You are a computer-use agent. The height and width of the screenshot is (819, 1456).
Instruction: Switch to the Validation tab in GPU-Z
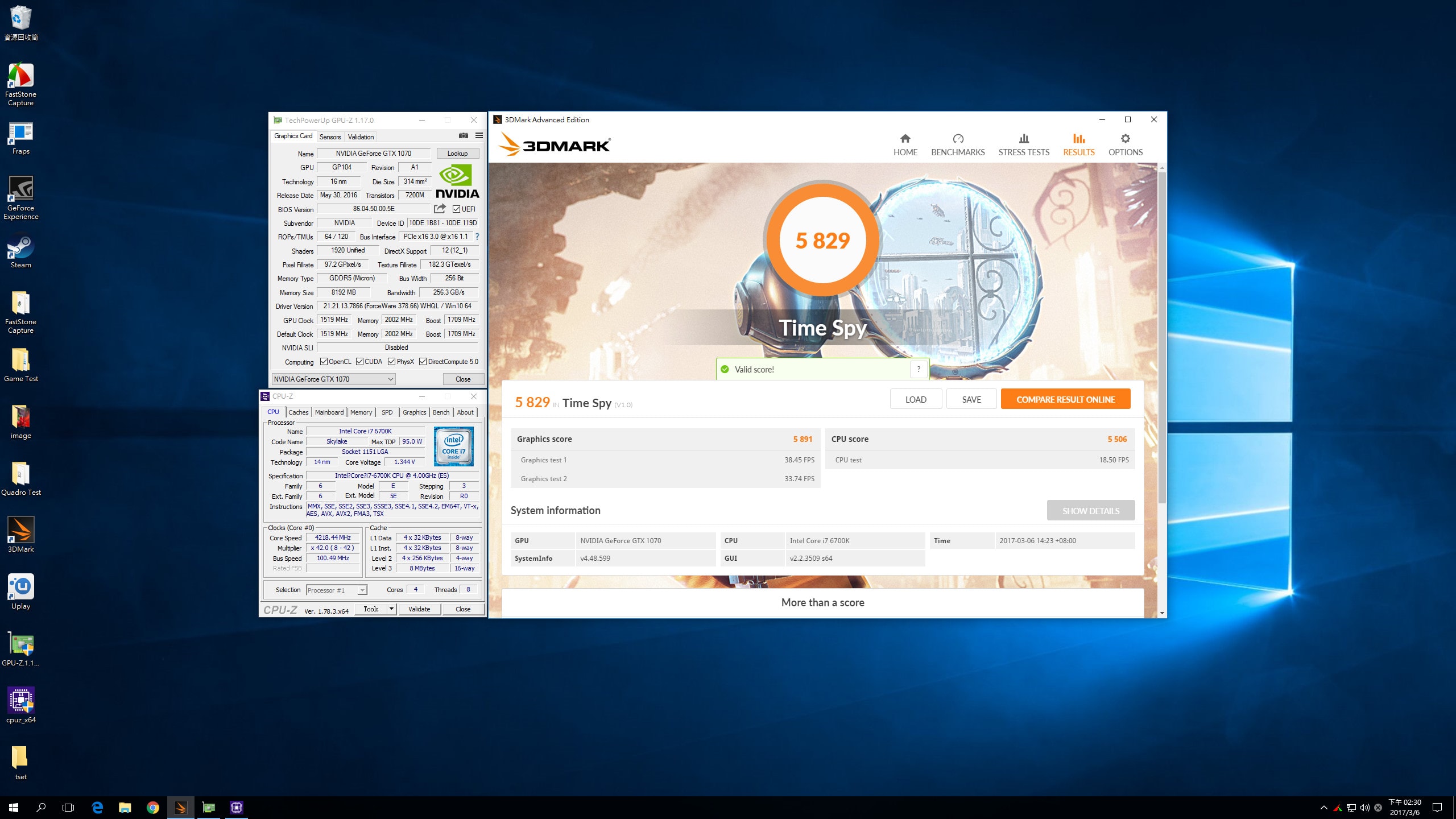pos(361,137)
